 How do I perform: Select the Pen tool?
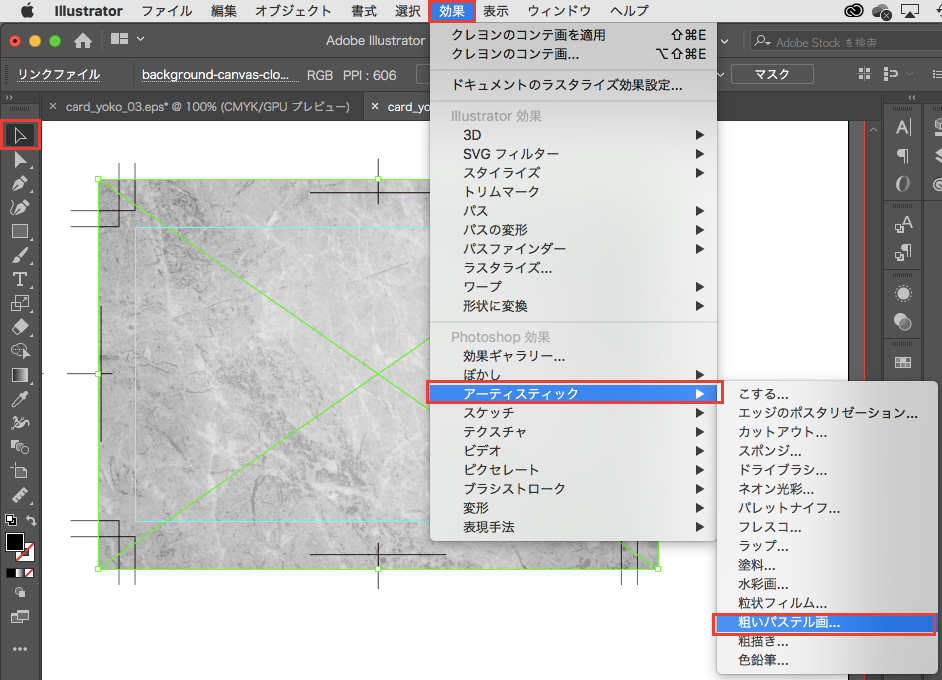coord(20,184)
